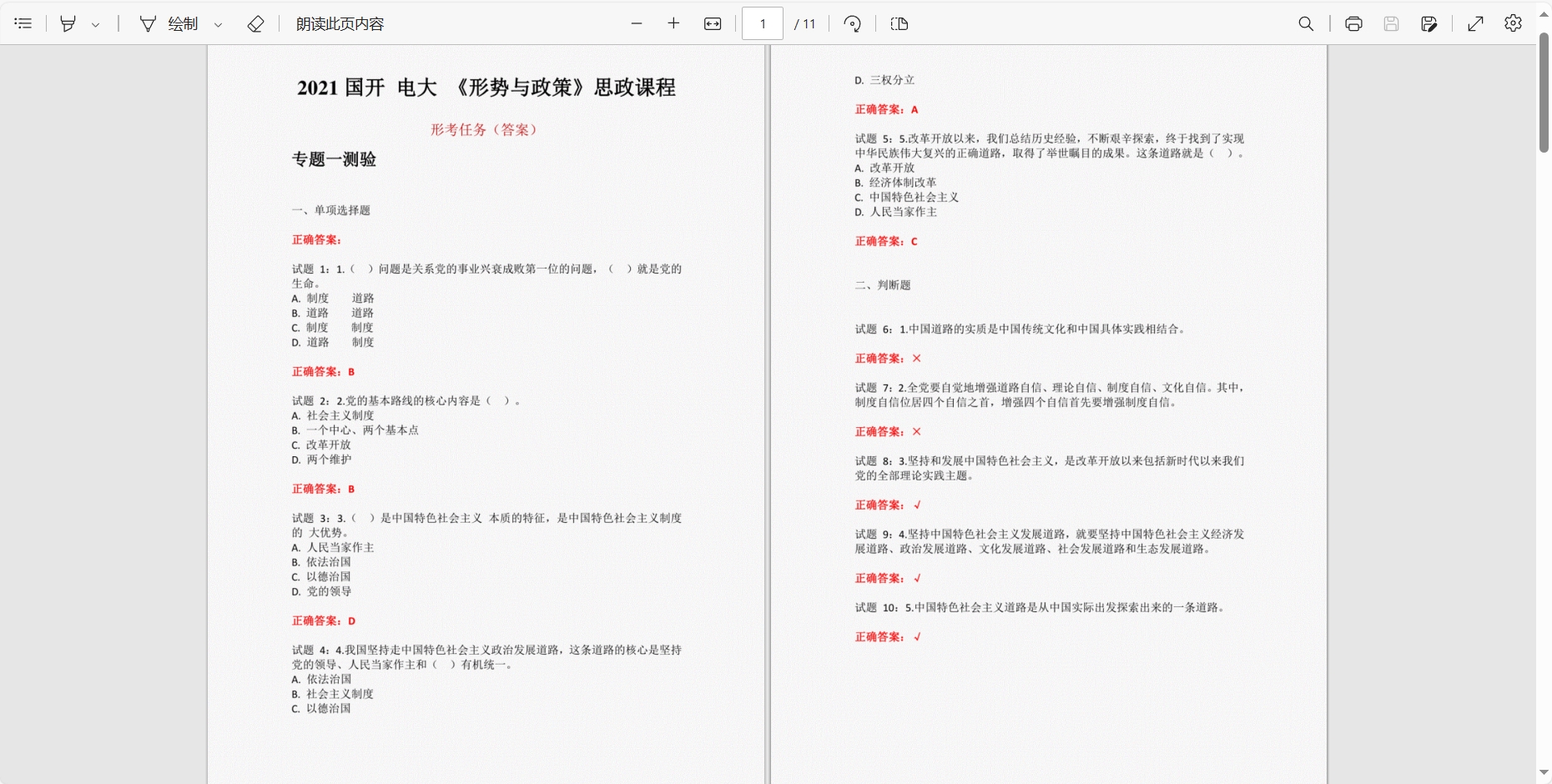Zoom in with the plus button
Viewport: 1552px width, 784px height.
tap(673, 23)
